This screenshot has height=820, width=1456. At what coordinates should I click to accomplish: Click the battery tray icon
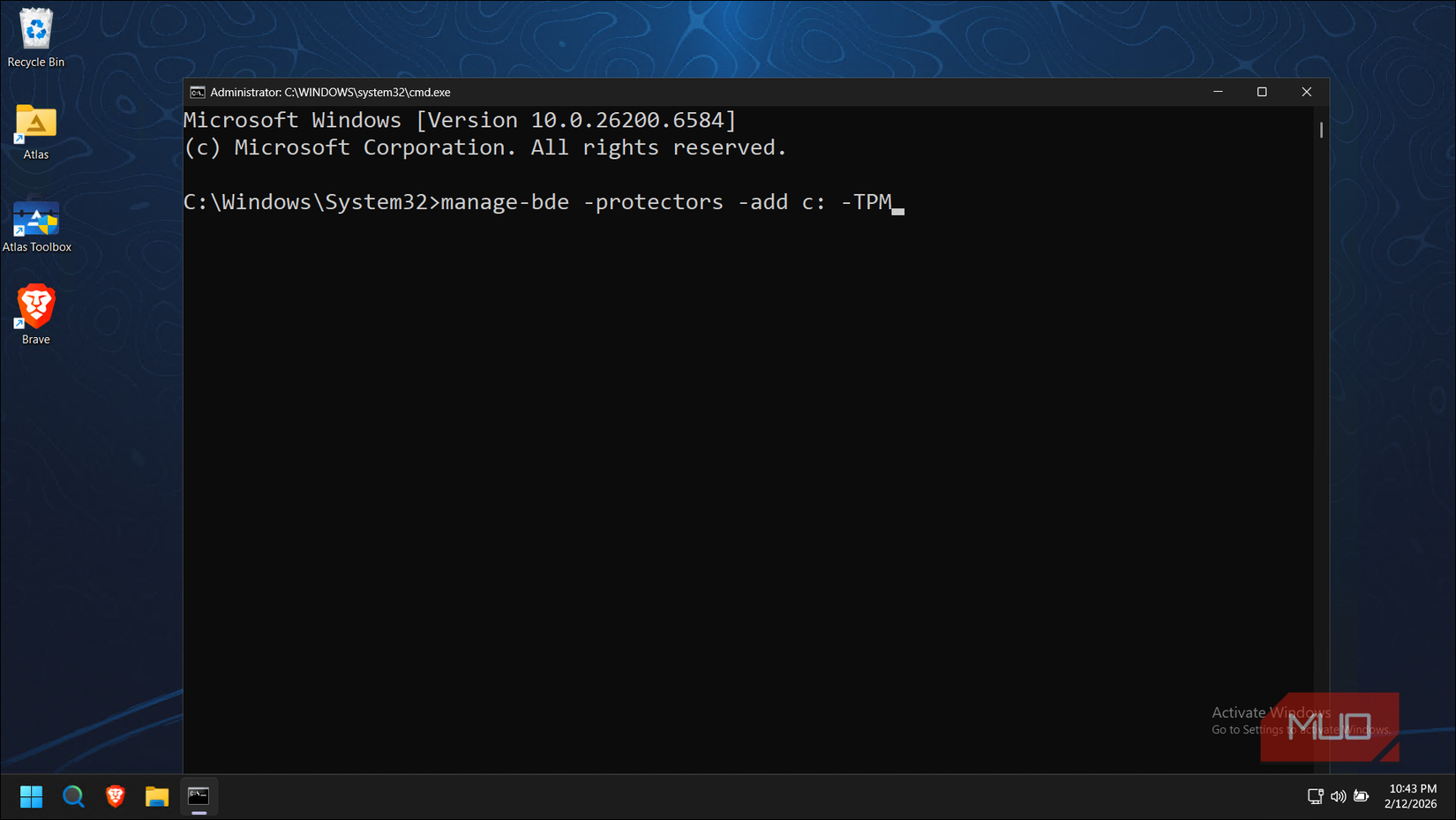[x=1362, y=796]
